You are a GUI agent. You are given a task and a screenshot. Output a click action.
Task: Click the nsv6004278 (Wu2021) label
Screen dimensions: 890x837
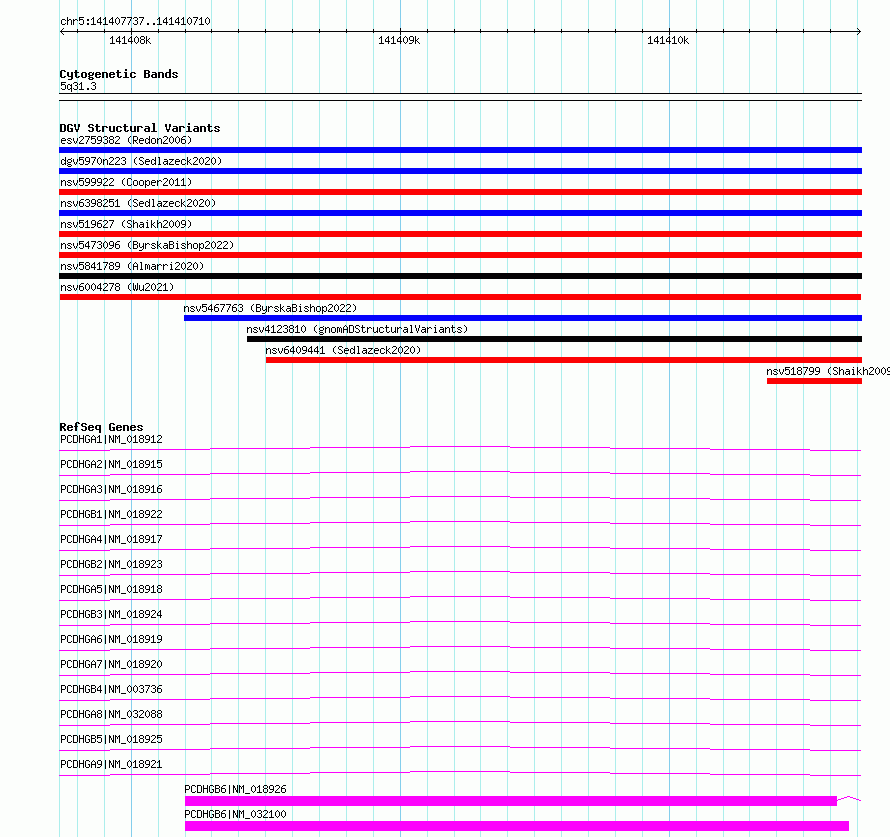click(x=117, y=287)
